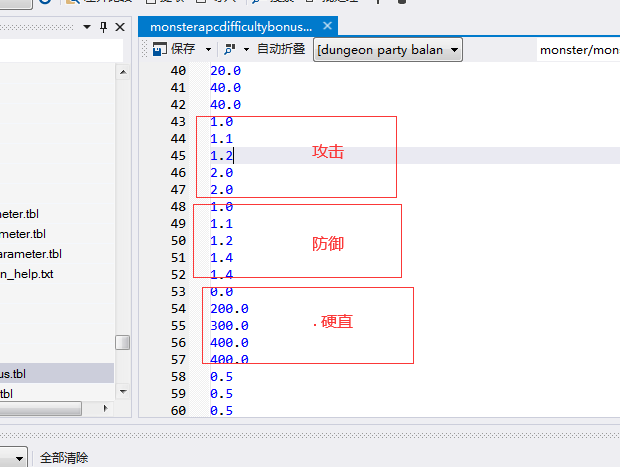The height and width of the screenshot is (467, 620).
Task: Click the code folding icon before 自动折叠
Action: 230,49
